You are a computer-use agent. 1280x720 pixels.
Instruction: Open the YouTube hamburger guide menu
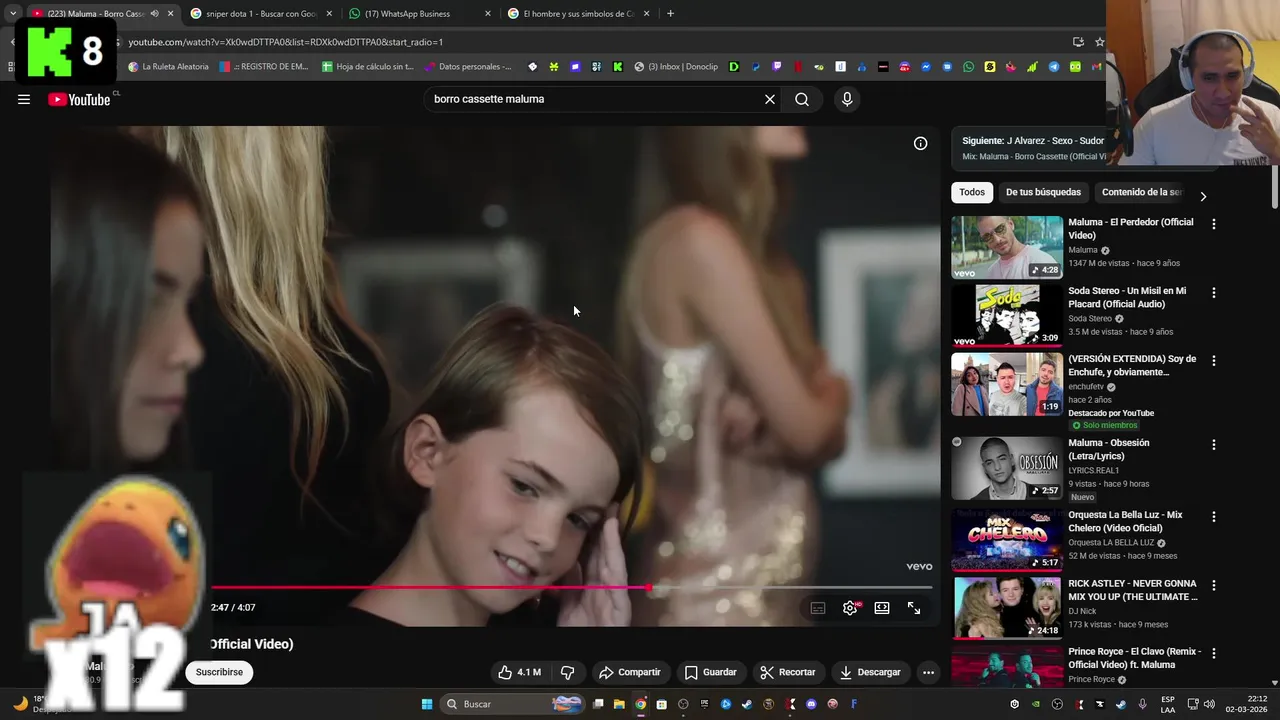(24, 99)
